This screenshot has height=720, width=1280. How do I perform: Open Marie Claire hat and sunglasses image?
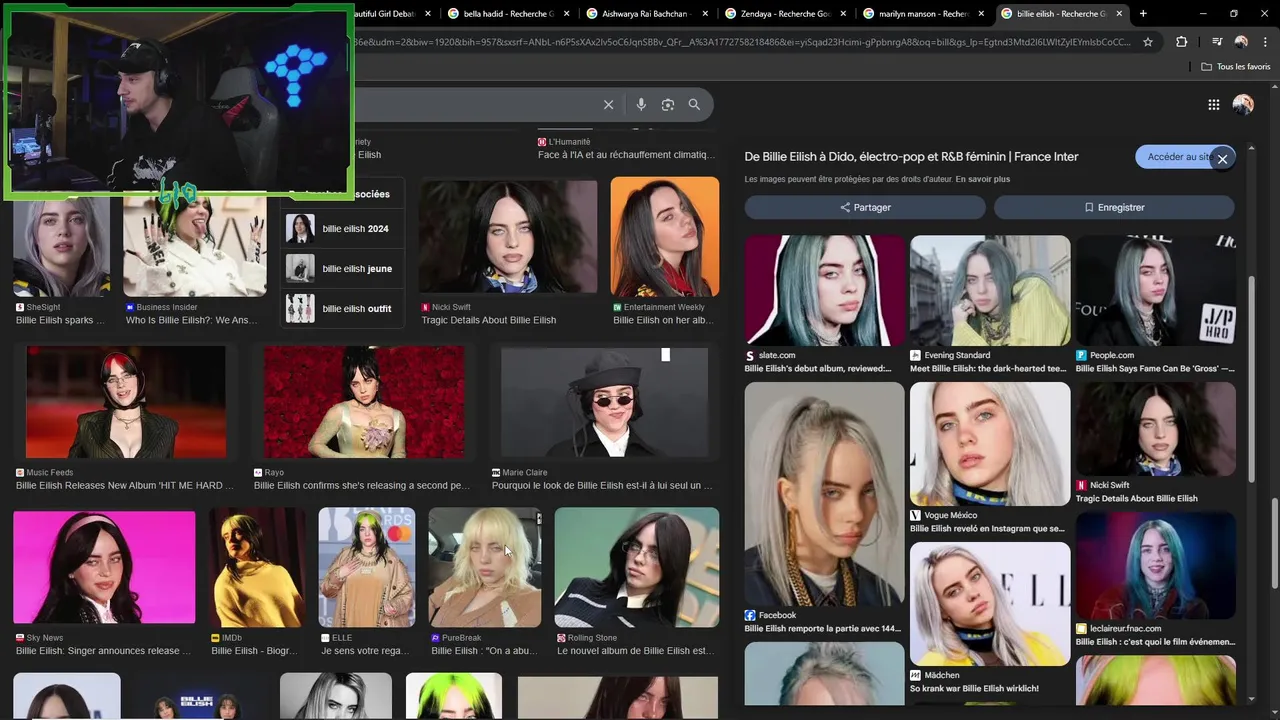click(x=604, y=402)
